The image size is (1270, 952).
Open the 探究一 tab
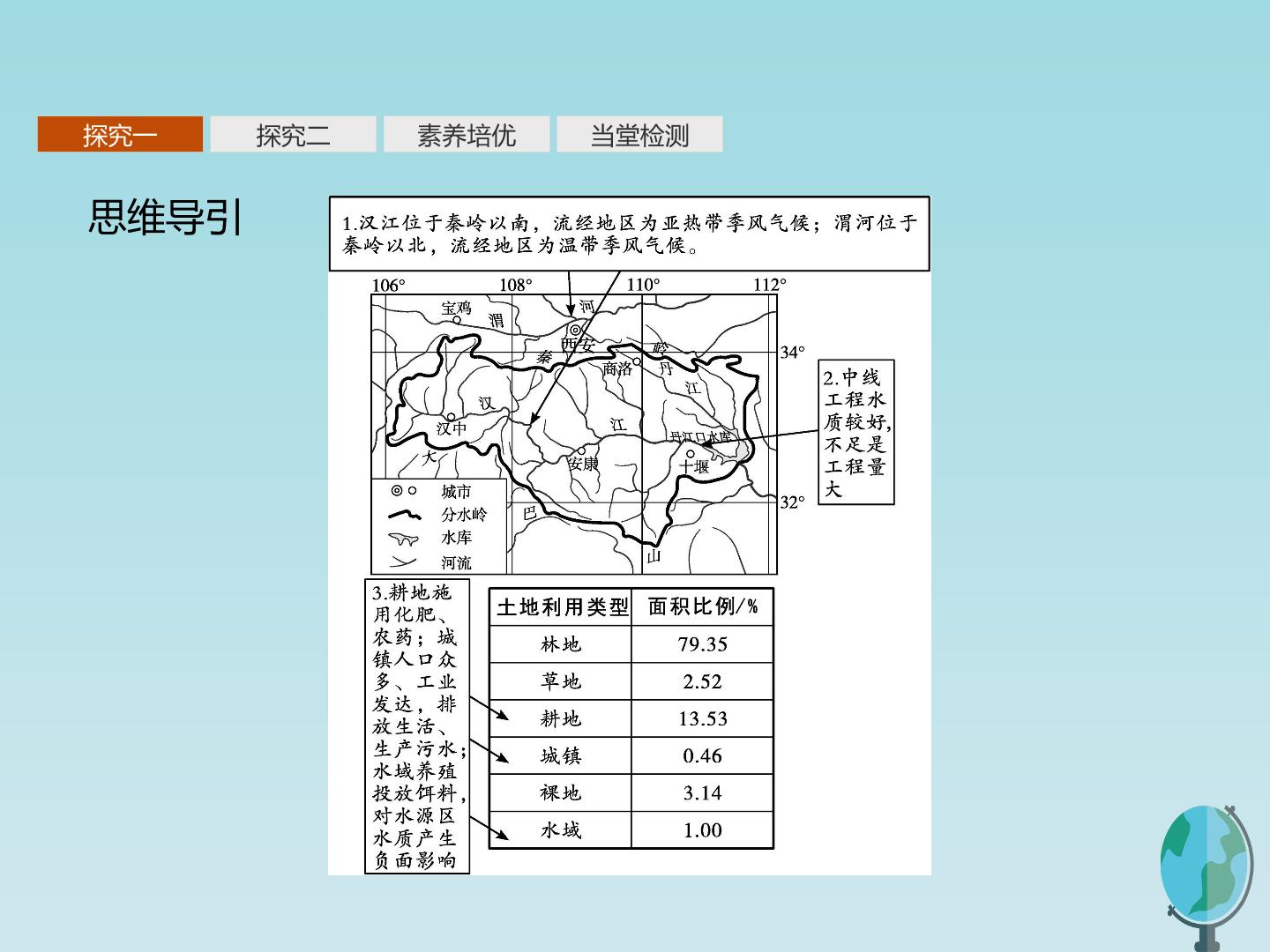(x=120, y=134)
